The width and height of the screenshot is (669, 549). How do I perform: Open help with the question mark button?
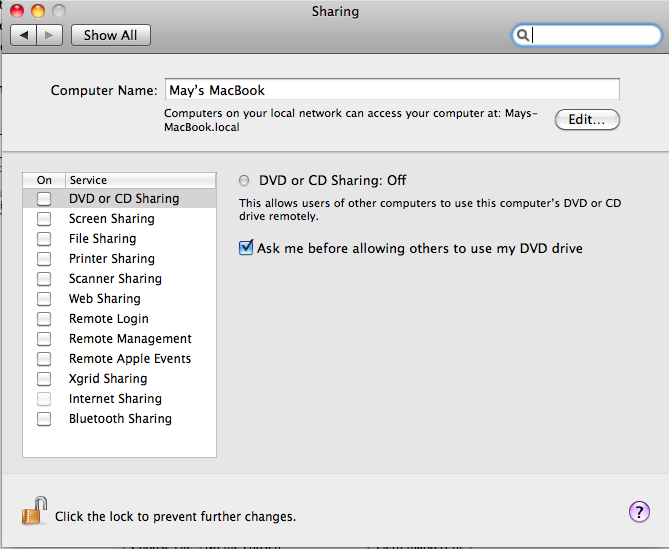(639, 511)
